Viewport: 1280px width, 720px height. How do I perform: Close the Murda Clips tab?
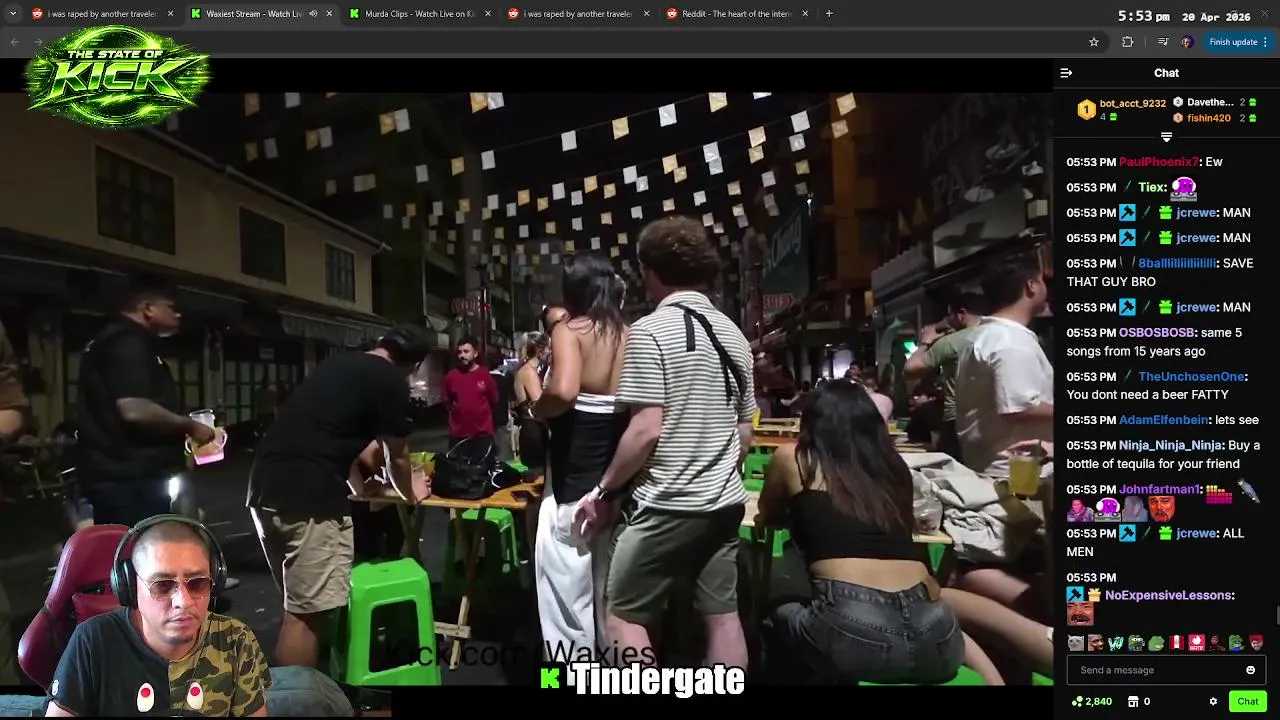[488, 14]
